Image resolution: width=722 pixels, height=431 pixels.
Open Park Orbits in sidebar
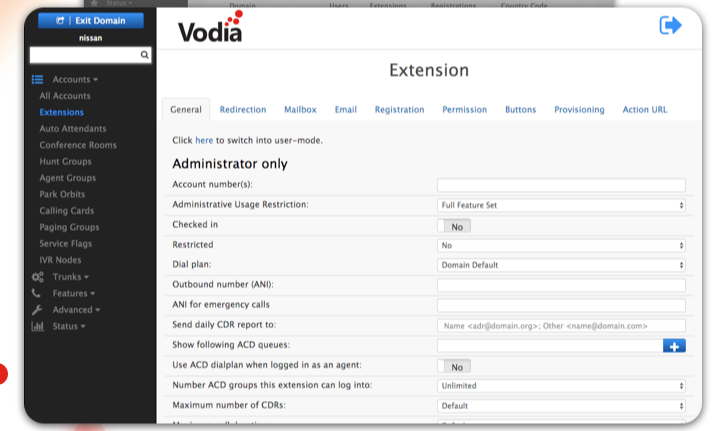62,194
